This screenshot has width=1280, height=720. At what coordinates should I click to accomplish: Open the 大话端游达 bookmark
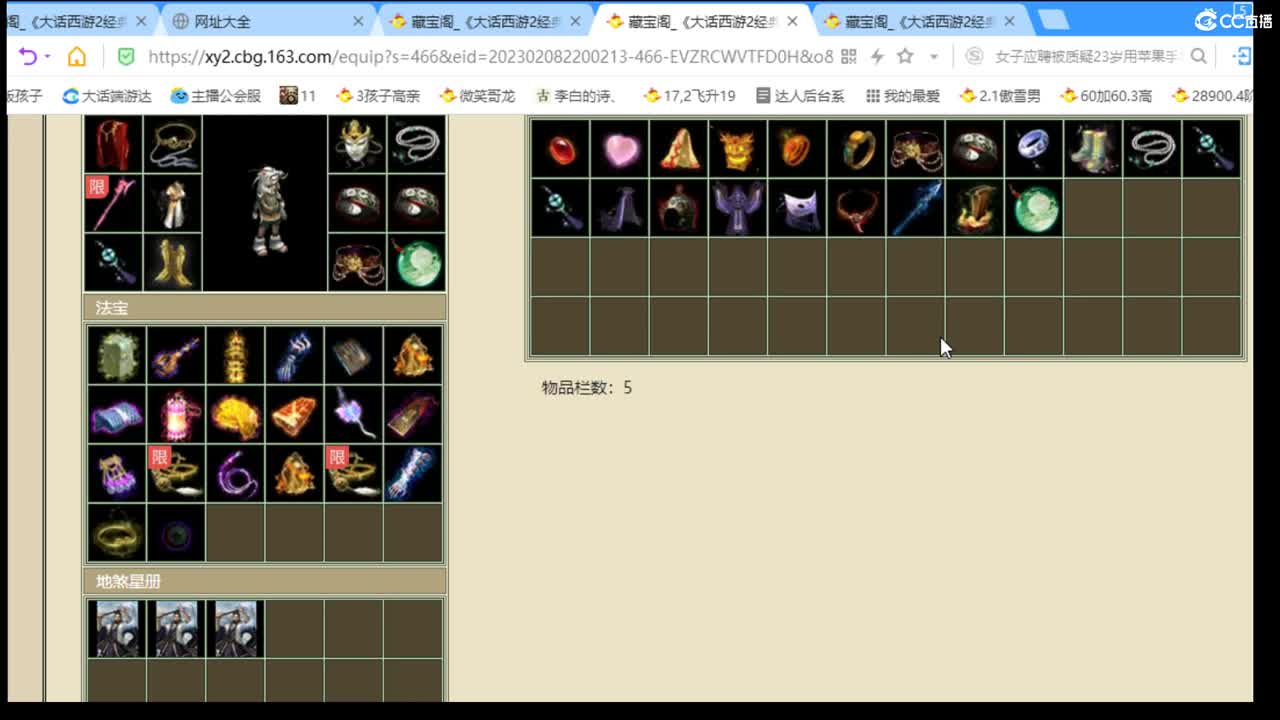(107, 96)
